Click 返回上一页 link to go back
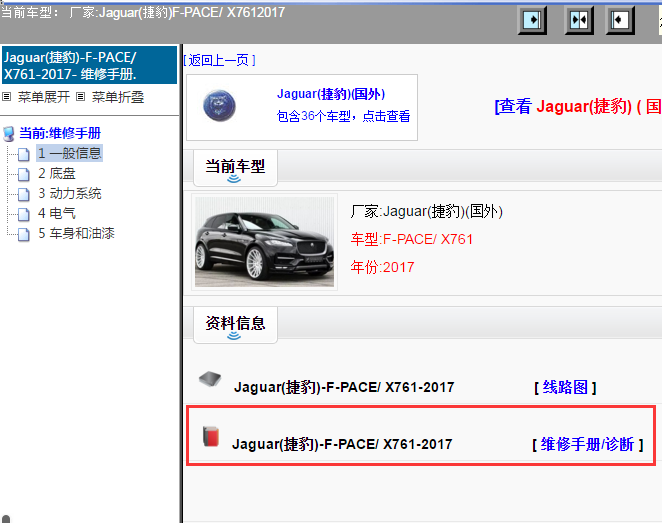662x523 pixels. (219, 60)
